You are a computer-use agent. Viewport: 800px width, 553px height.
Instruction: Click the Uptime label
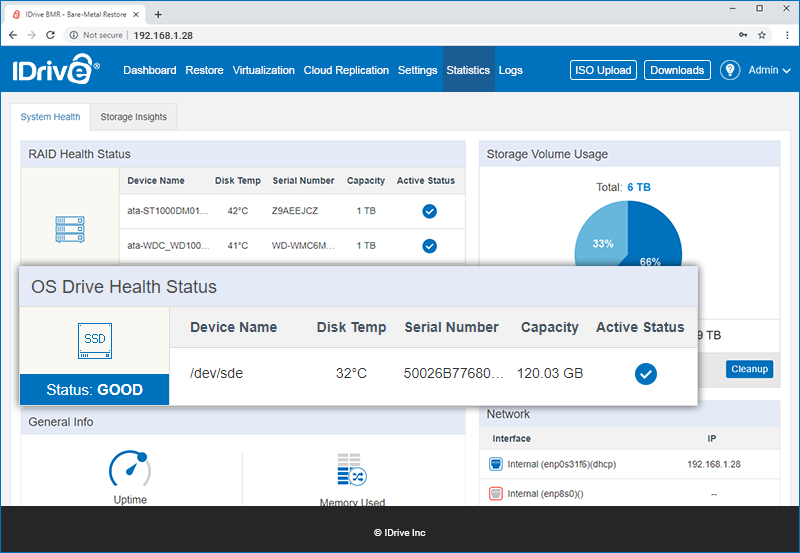pos(130,499)
